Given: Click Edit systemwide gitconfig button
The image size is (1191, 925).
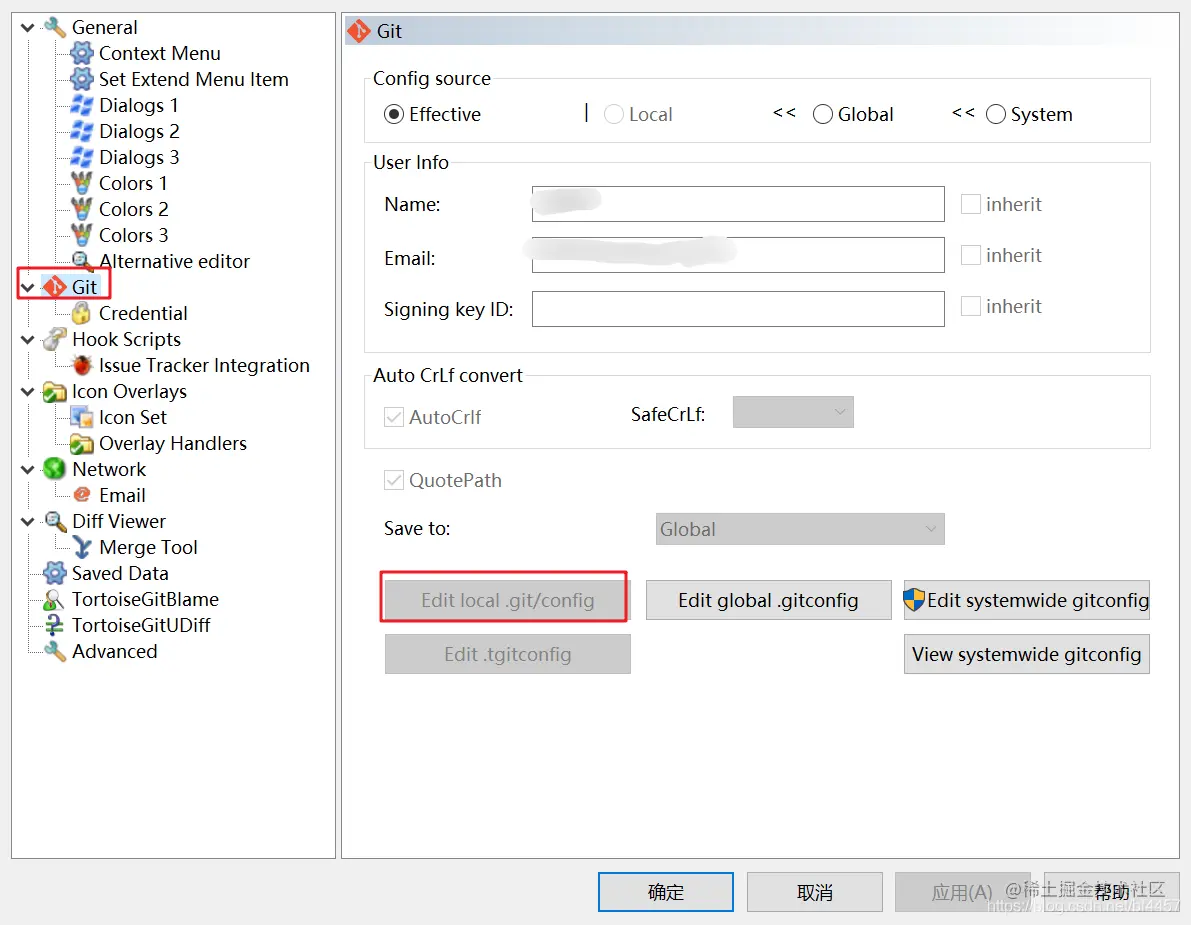Looking at the screenshot, I should click(1026, 600).
